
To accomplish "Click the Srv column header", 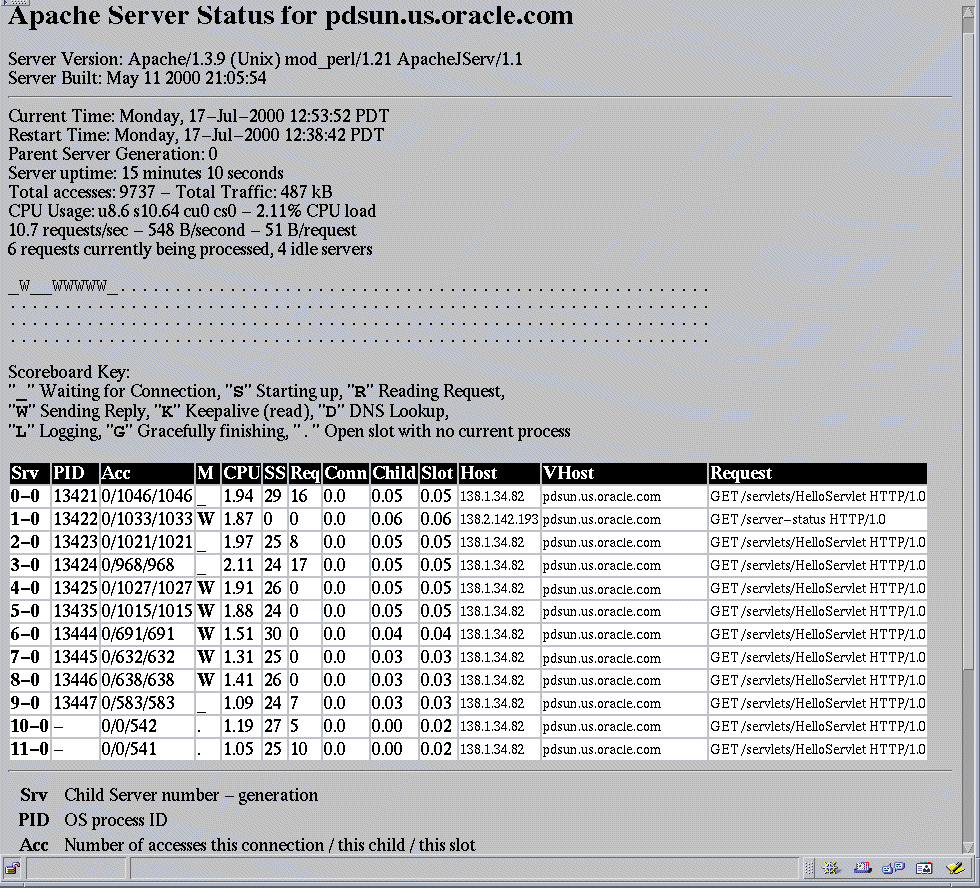I will [26, 473].
